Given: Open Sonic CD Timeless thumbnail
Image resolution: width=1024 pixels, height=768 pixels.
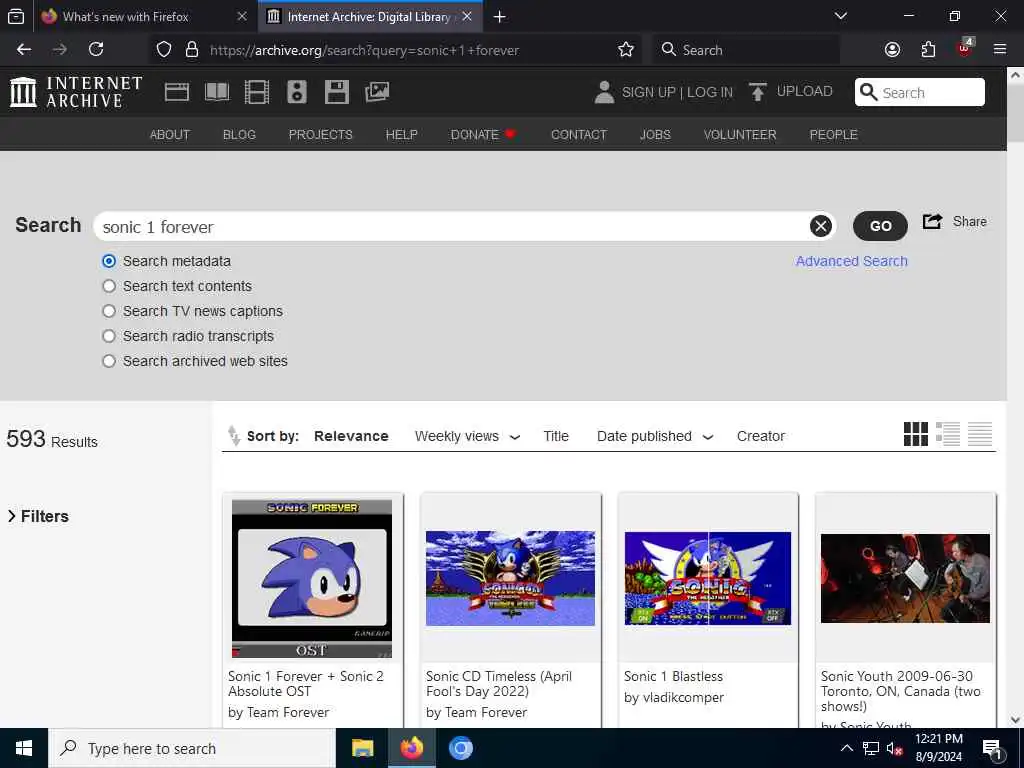Looking at the screenshot, I should click(x=510, y=579).
